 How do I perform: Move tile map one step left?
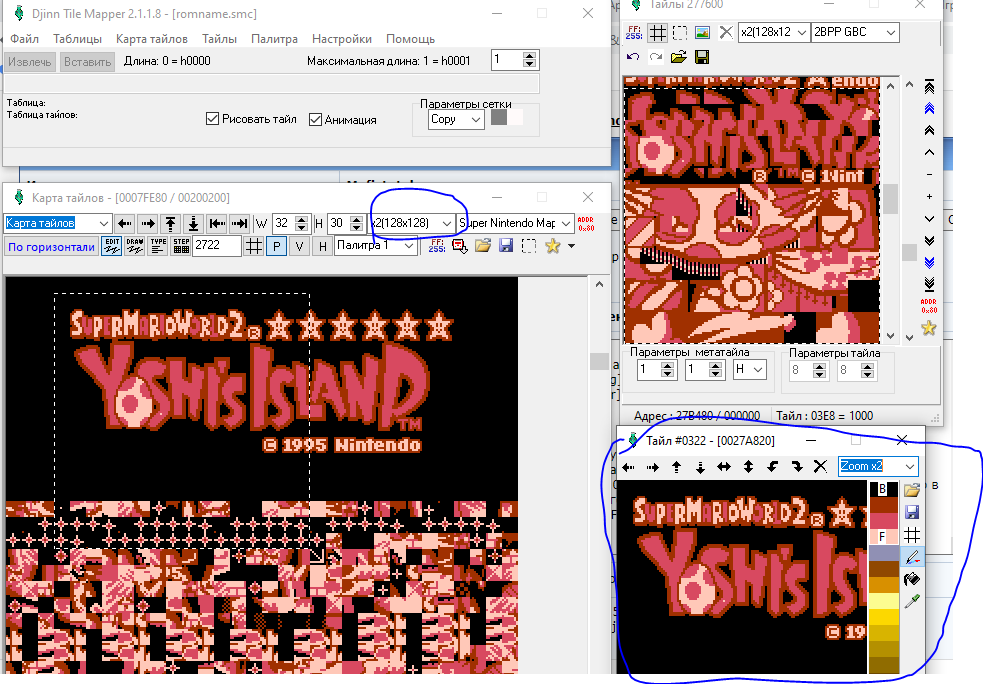pos(125,223)
